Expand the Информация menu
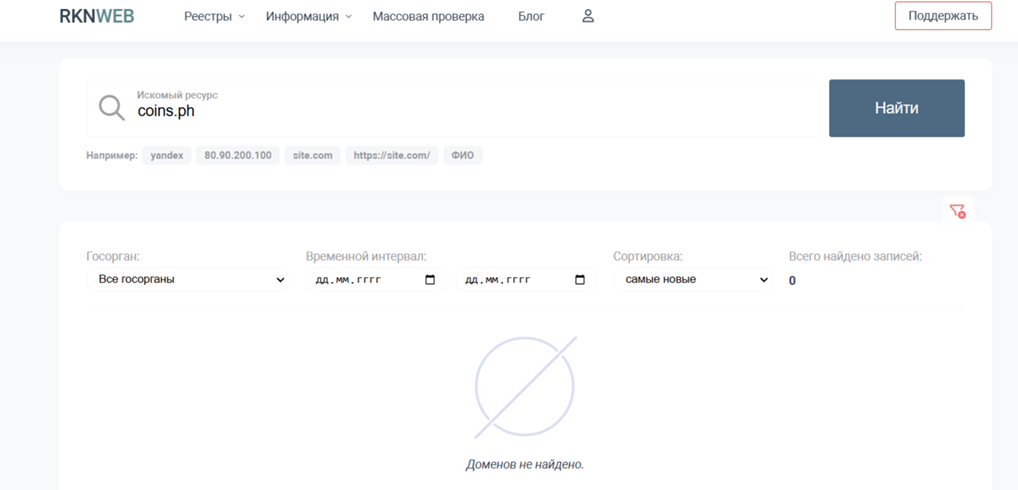Screen dimensions: 1018x490 pyautogui.click(x=308, y=16)
